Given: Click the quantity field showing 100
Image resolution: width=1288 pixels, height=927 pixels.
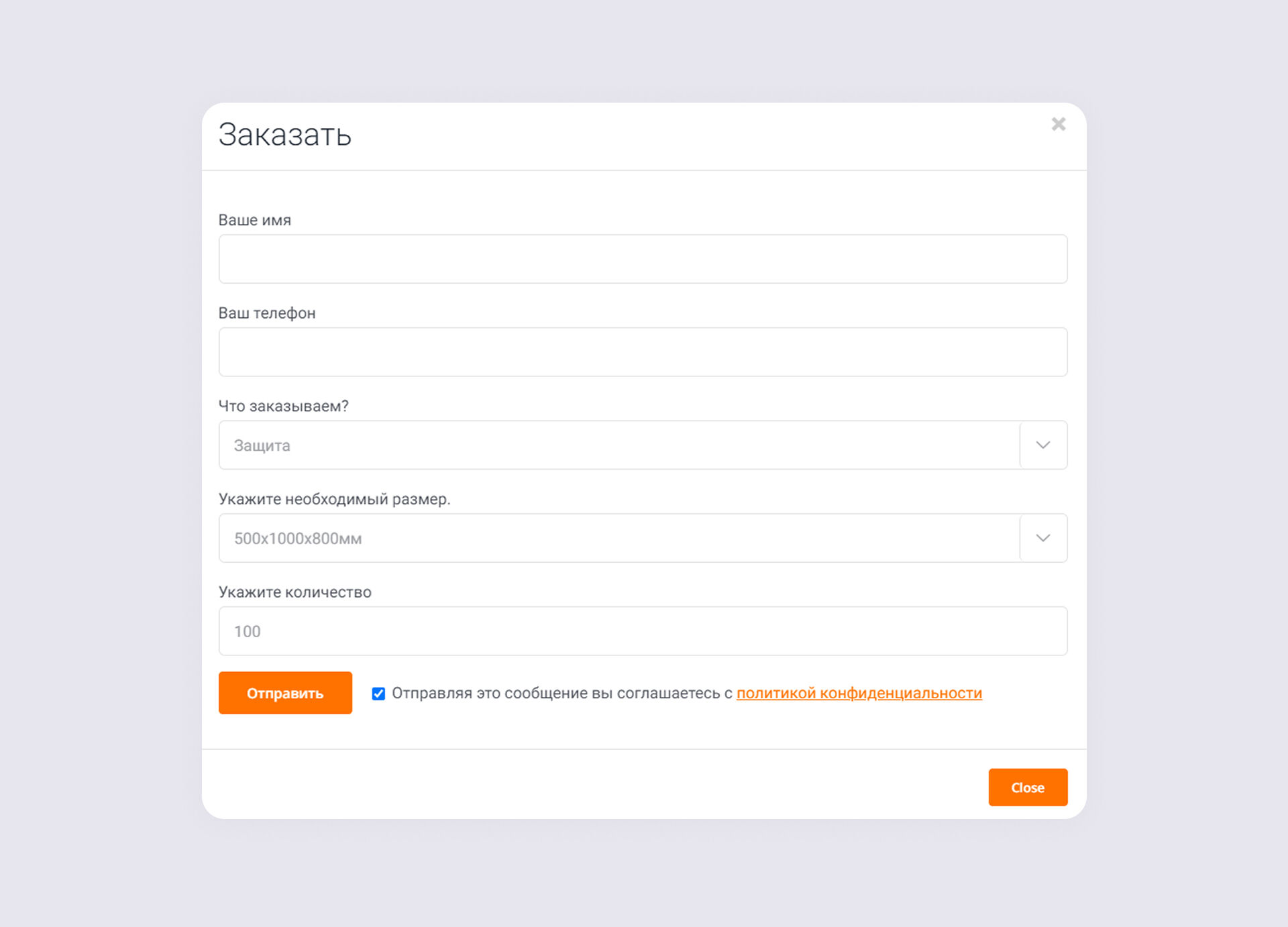Looking at the screenshot, I should tap(642, 631).
